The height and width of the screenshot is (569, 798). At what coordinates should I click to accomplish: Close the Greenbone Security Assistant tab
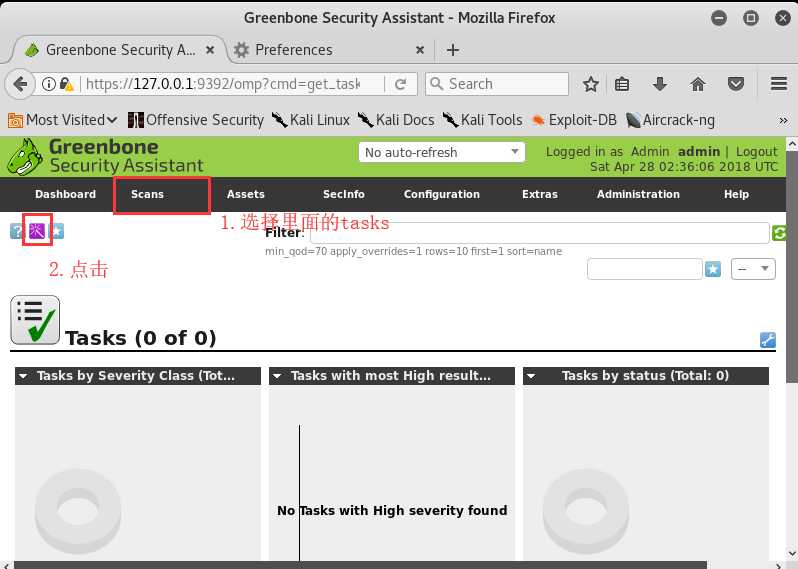click(x=210, y=50)
